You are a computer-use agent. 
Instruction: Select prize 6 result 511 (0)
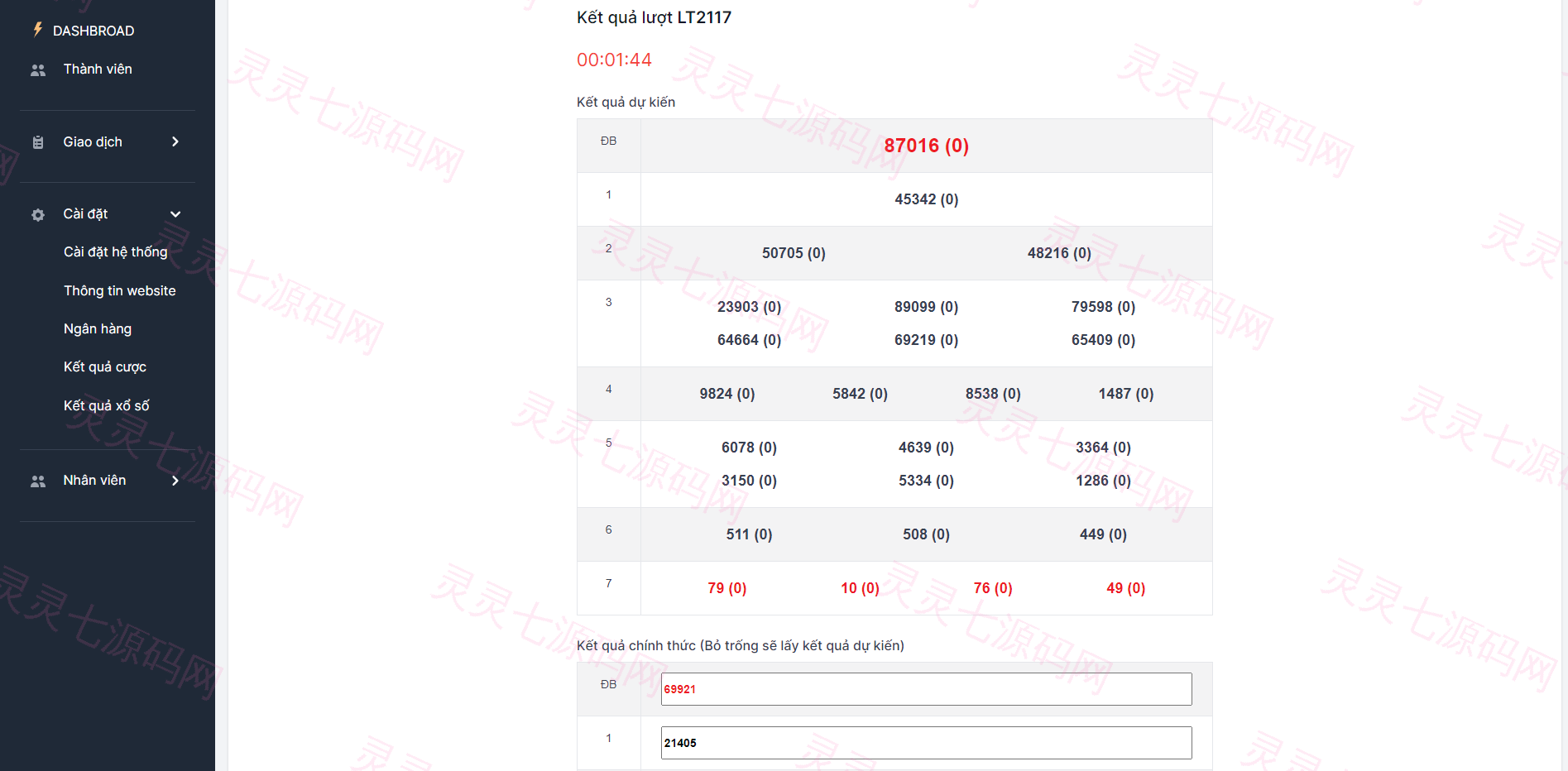pos(749,534)
